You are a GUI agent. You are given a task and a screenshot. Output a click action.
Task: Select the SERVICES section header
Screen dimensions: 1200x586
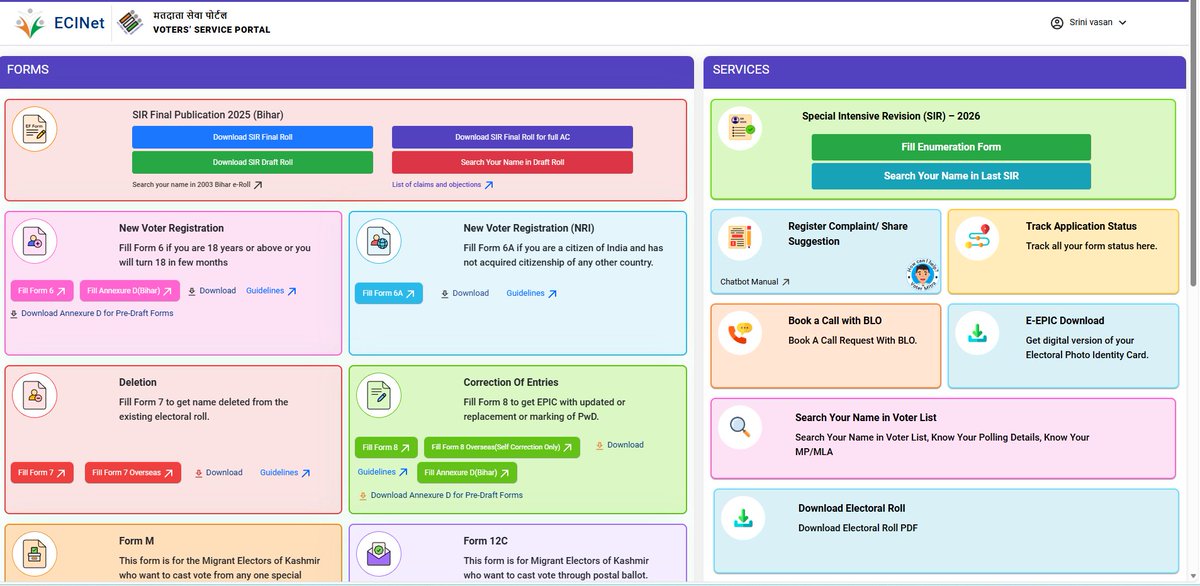[945, 71]
